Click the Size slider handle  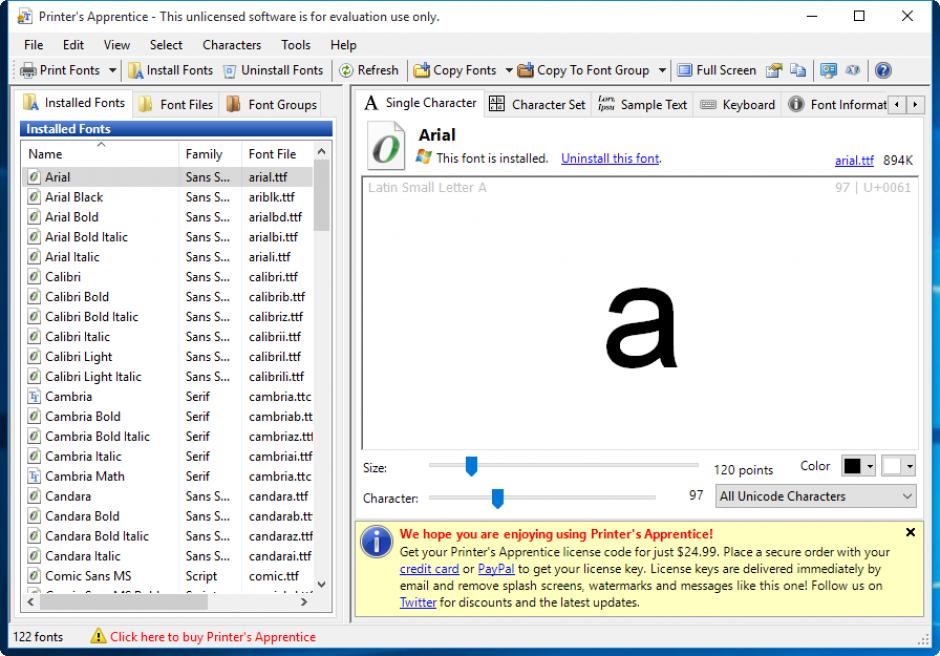point(471,465)
